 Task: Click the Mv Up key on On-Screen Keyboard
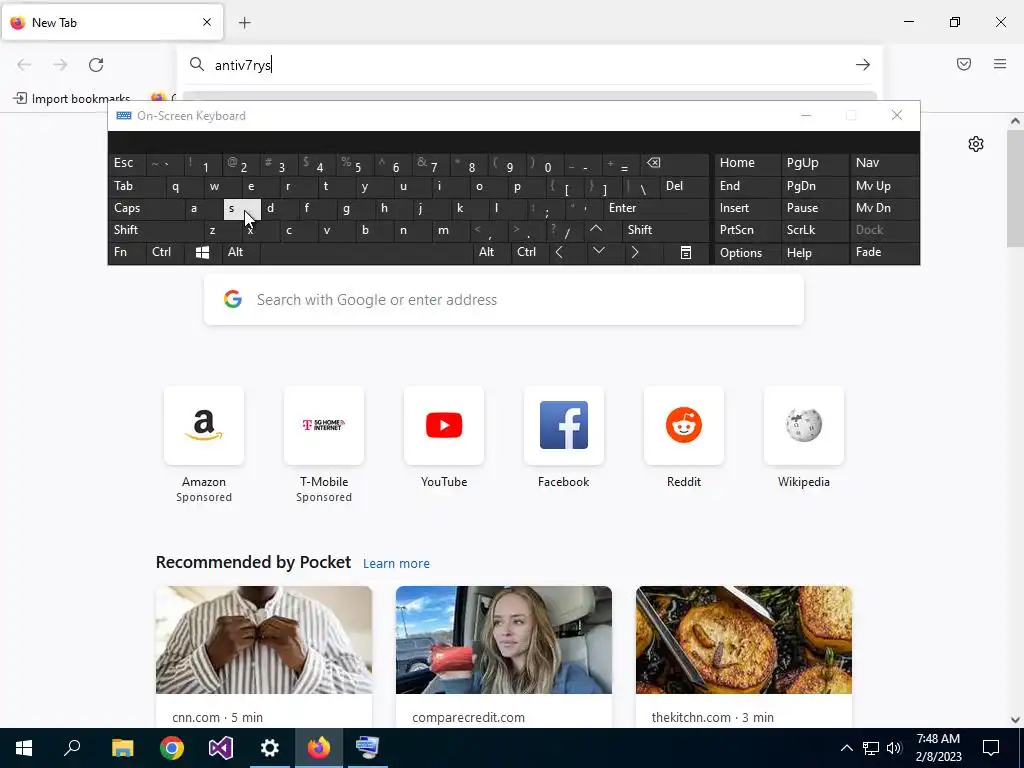[884, 186]
